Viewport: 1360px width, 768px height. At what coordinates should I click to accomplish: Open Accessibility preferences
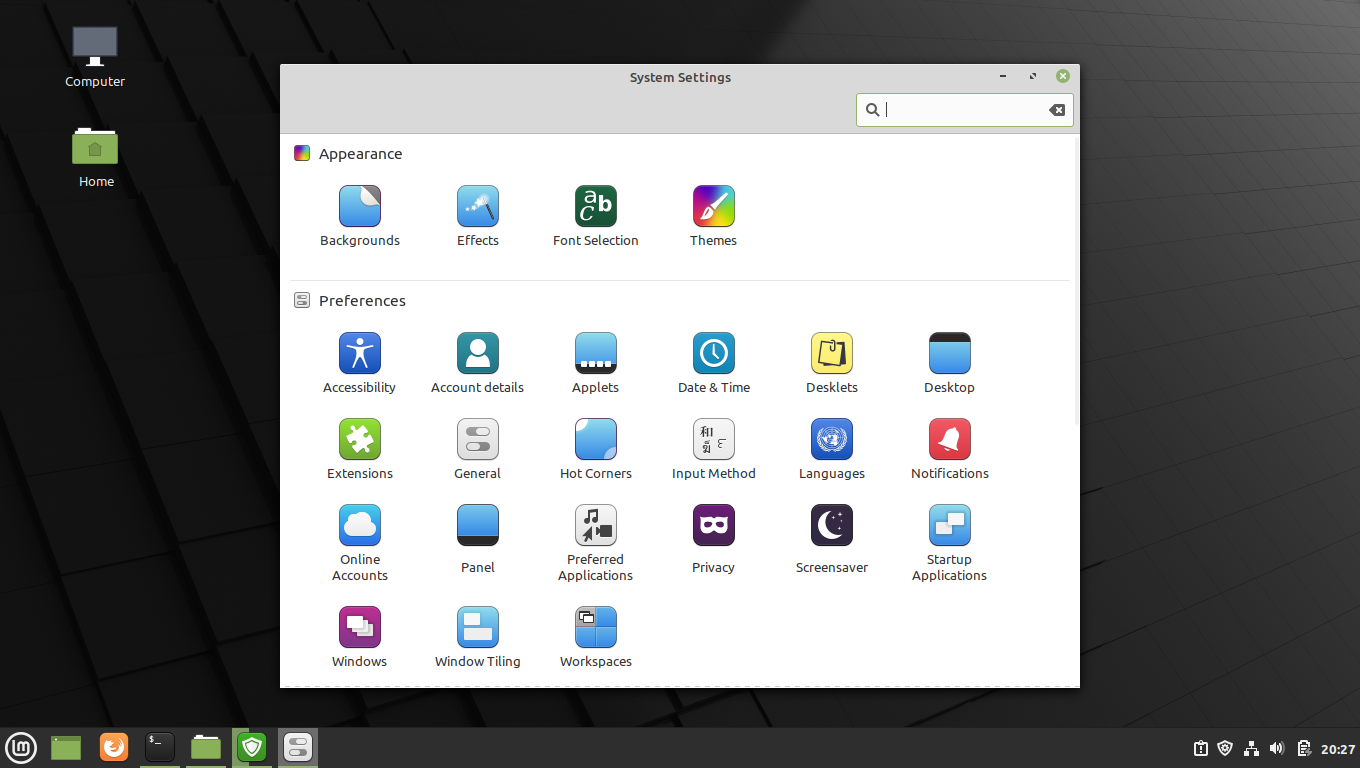coord(360,363)
